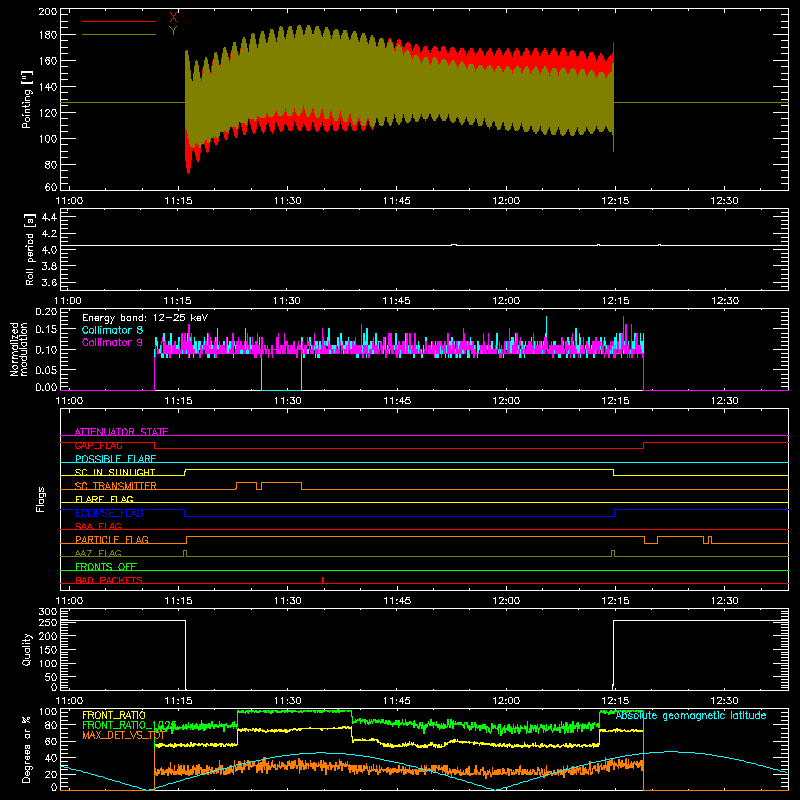Click the ATTENUATOR_STATE flag label
The image size is (800, 800).
click(x=121, y=432)
